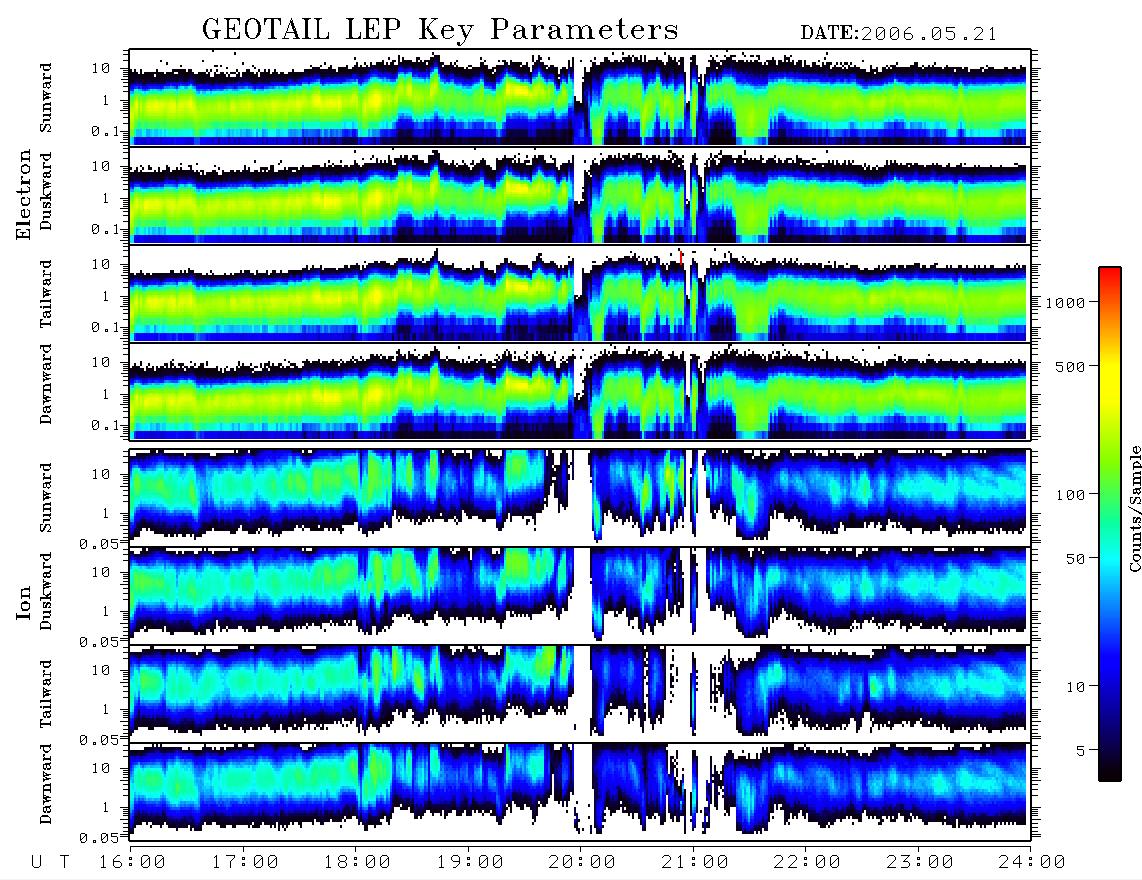Click inside the Ion Sunward spectrogram
The image size is (1142, 880).
pyautogui.click(x=580, y=497)
